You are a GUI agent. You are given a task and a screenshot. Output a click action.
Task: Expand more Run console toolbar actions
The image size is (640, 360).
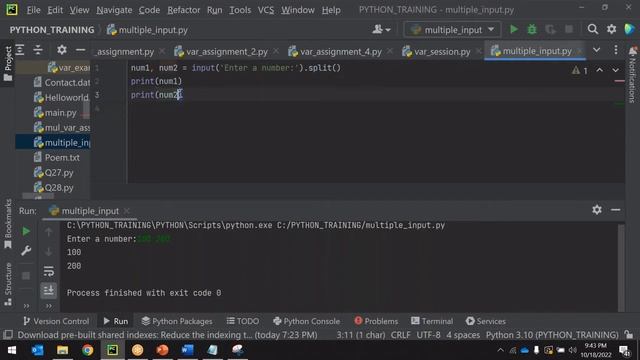coord(49,306)
